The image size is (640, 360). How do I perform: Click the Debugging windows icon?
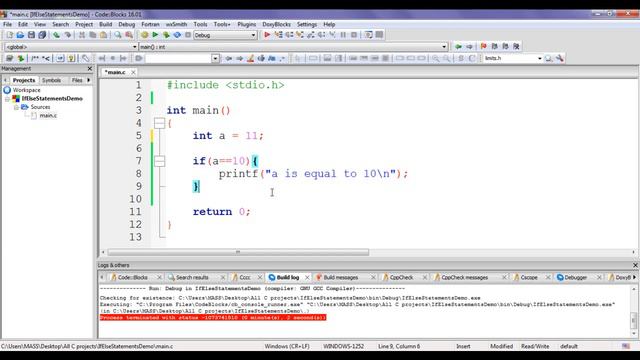[x=369, y=35]
